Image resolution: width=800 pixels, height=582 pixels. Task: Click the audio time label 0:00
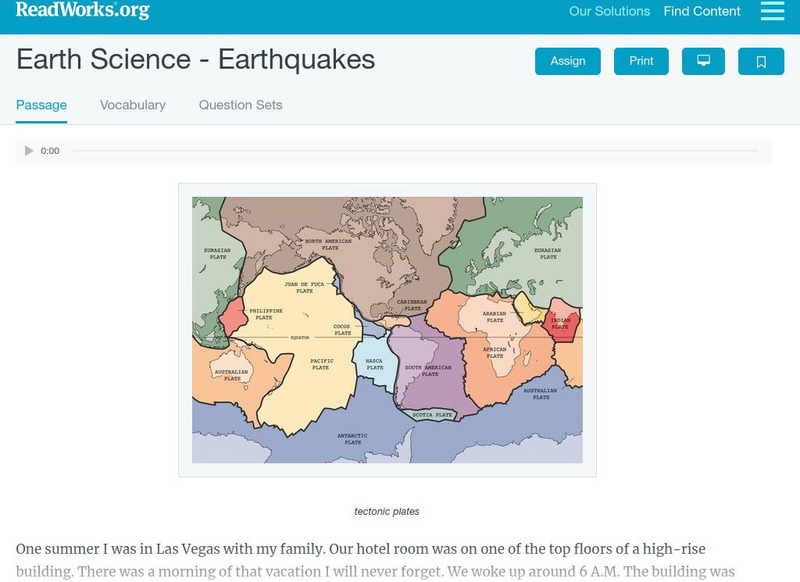tap(50, 151)
